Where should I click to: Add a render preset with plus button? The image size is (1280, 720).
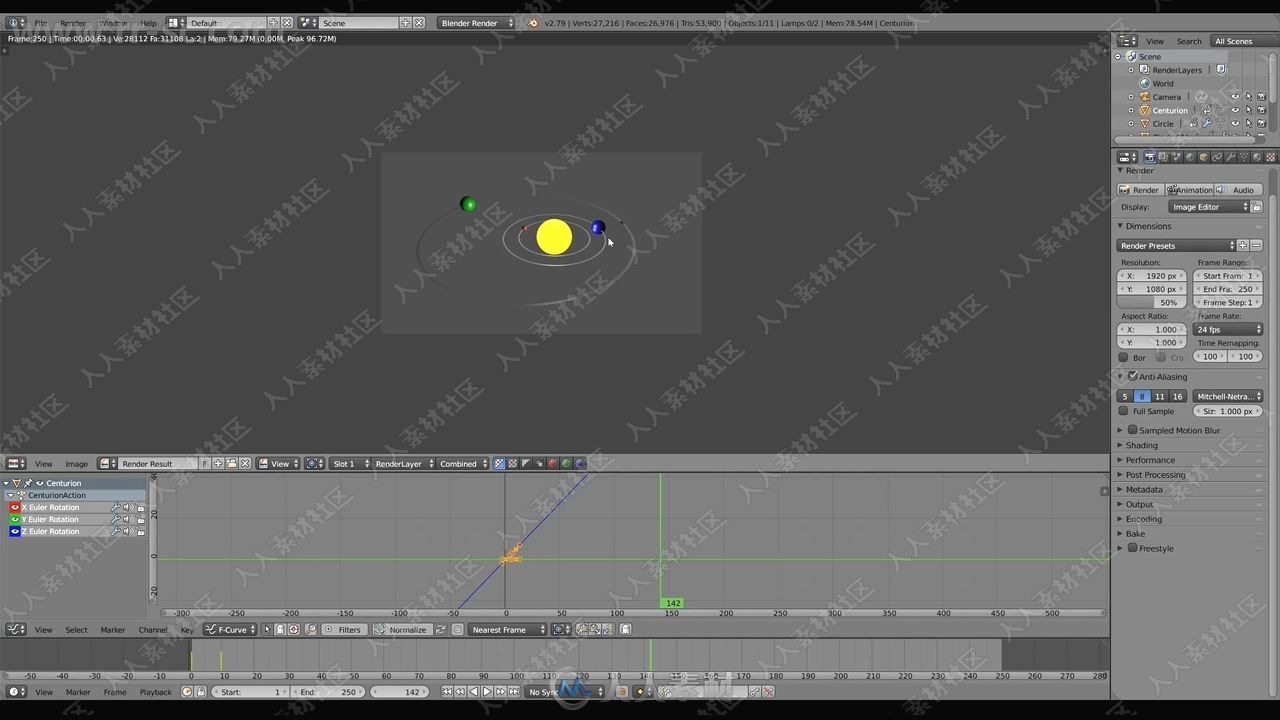click(x=1243, y=245)
